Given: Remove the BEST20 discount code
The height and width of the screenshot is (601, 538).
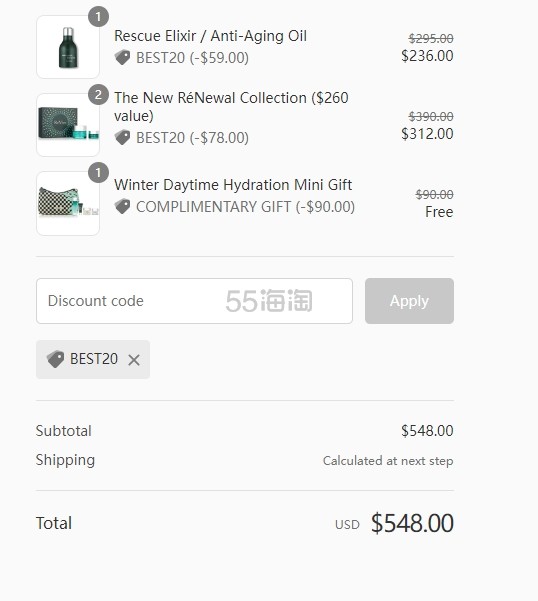Looking at the screenshot, I should tap(134, 360).
